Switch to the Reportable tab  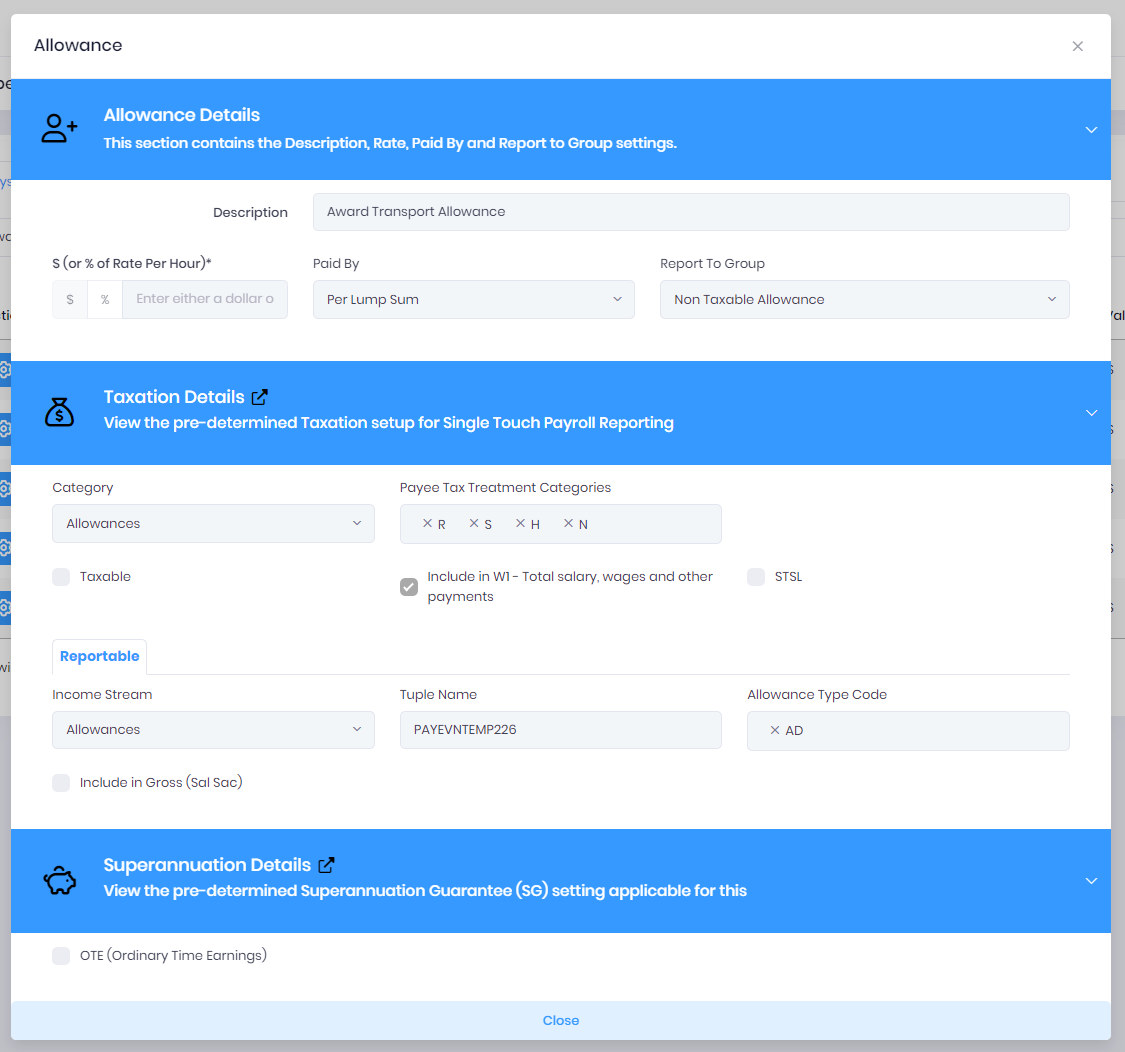pyautogui.click(x=100, y=656)
